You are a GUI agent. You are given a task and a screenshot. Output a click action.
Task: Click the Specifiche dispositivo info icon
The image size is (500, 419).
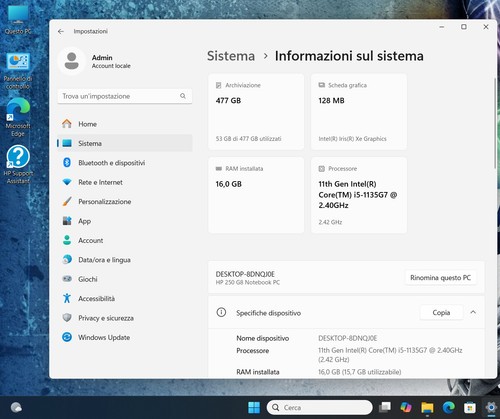pyautogui.click(x=221, y=312)
